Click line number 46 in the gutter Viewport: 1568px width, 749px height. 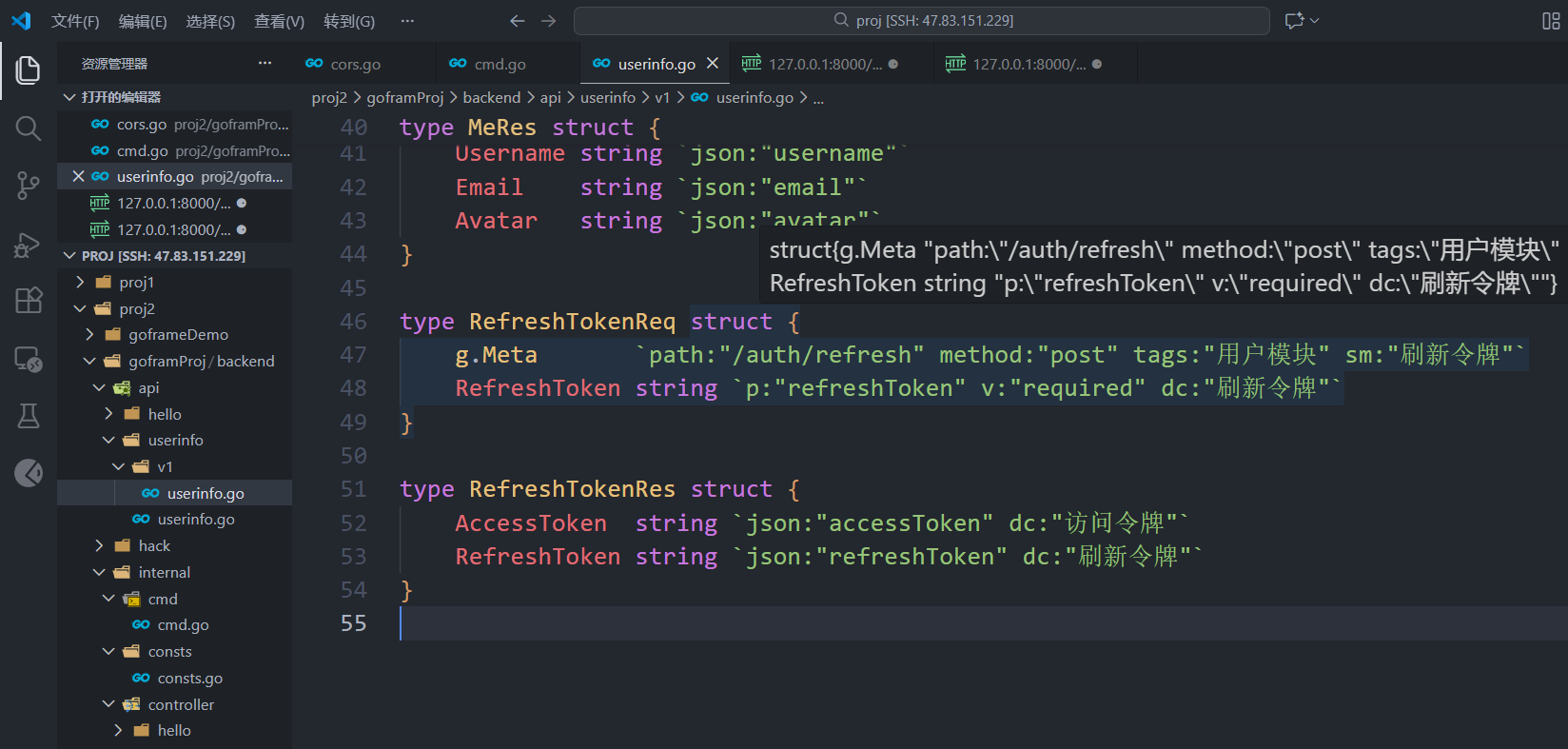353,322
